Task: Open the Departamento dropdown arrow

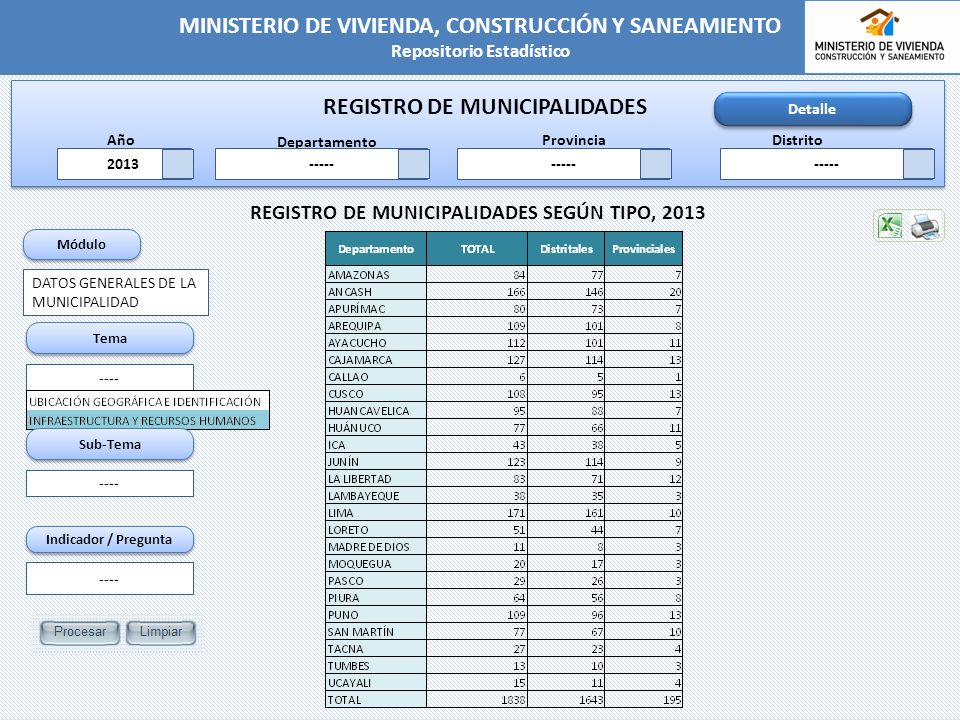Action: point(414,164)
